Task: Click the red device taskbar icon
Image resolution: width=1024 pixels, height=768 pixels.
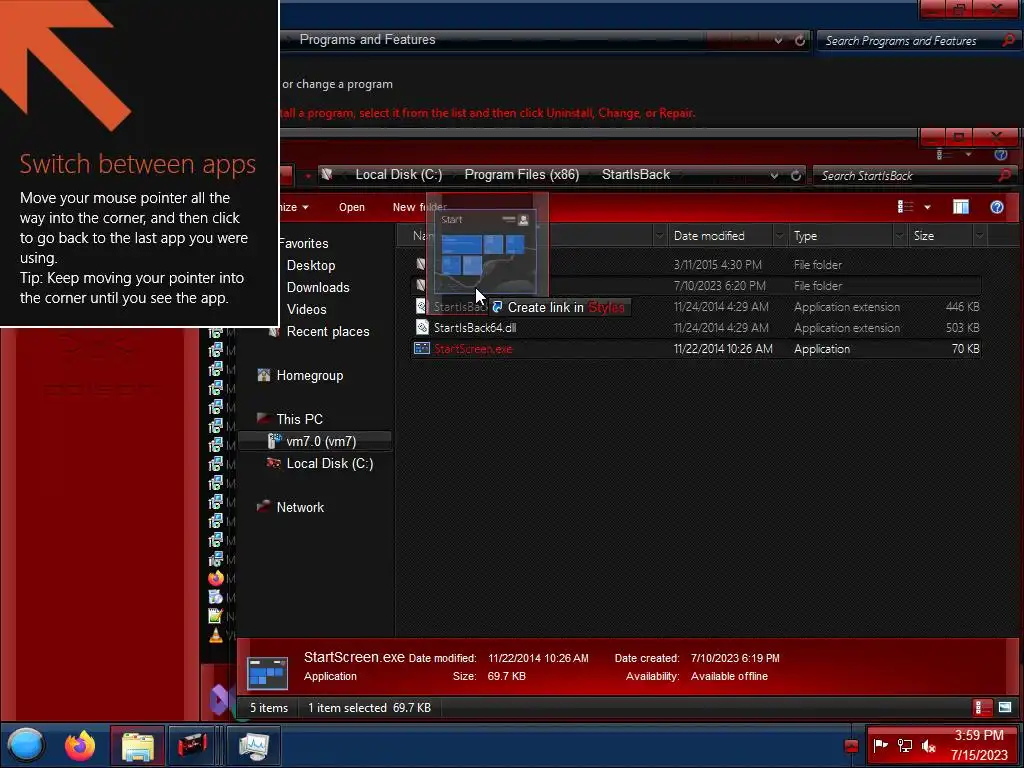Action: (x=192, y=746)
